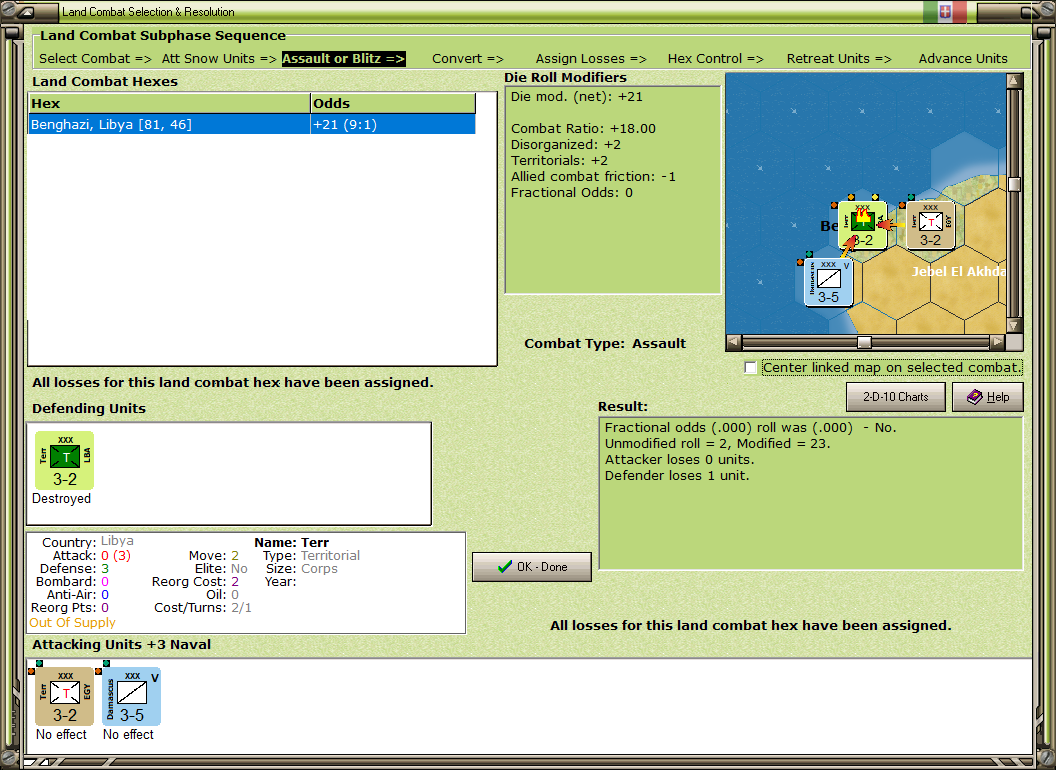Click Attacker loses 0 units result line
Screen dimensions: 1056x770
tap(680, 459)
